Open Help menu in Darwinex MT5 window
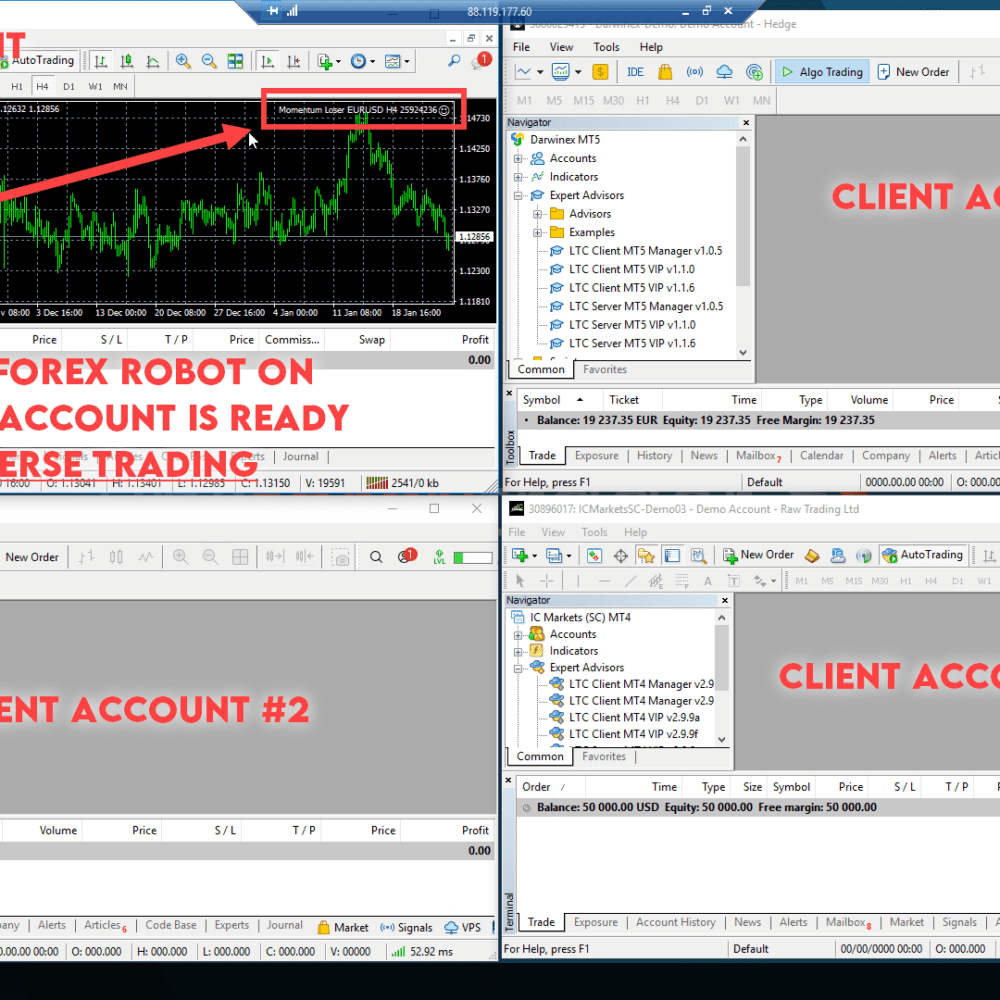This screenshot has height=1000, width=1000. click(651, 47)
